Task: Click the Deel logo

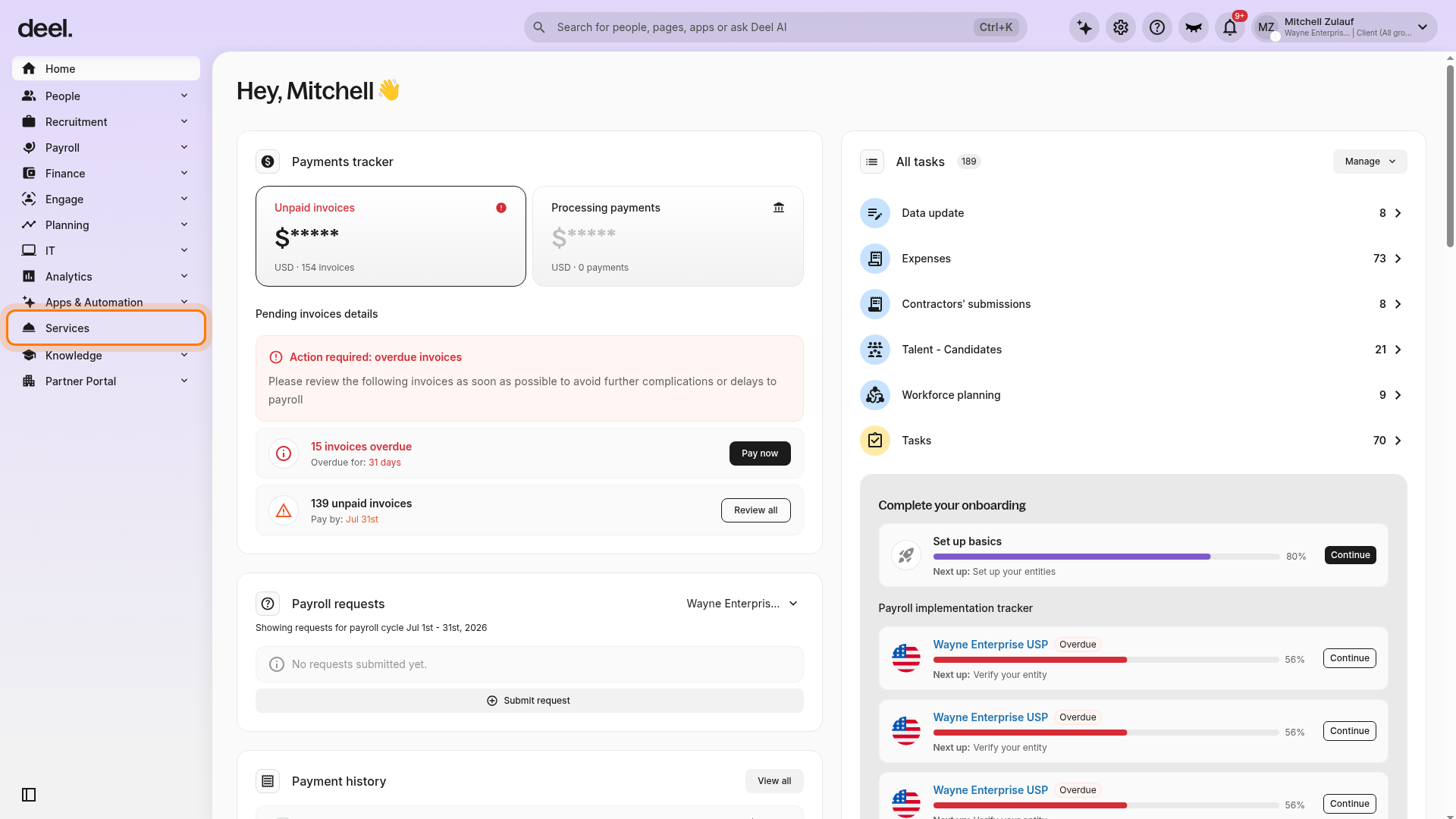Action: (45, 28)
